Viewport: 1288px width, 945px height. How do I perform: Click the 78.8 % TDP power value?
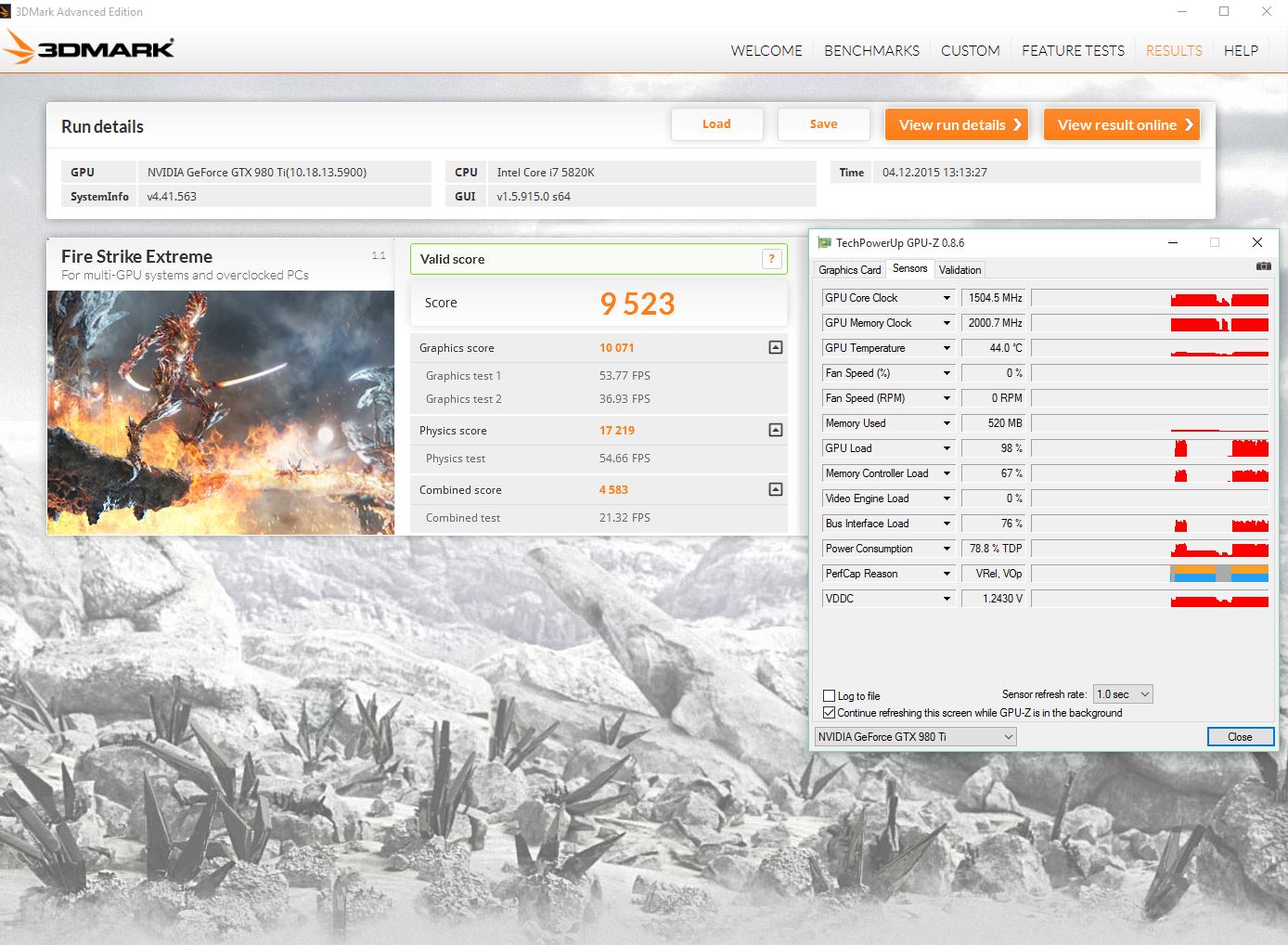995,549
